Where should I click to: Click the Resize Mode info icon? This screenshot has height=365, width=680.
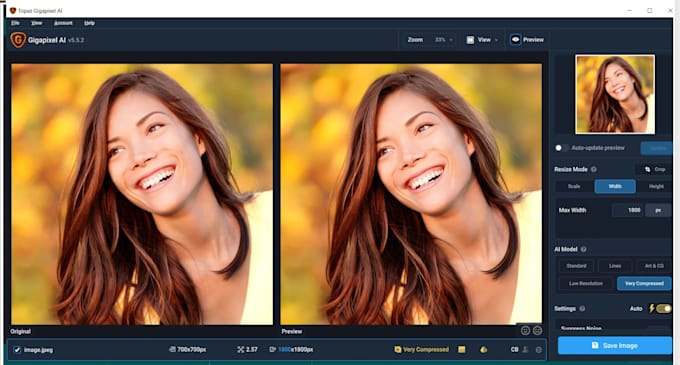click(594, 169)
